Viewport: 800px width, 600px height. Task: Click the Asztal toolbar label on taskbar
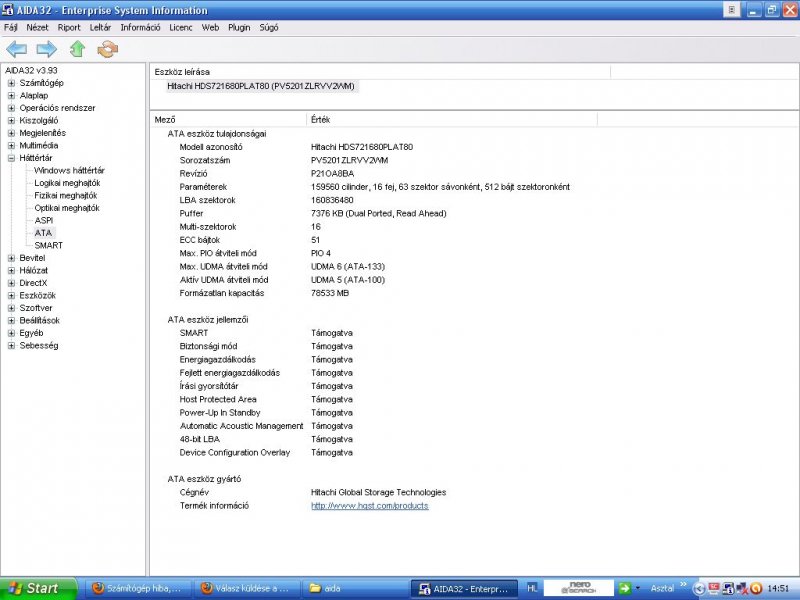point(662,588)
